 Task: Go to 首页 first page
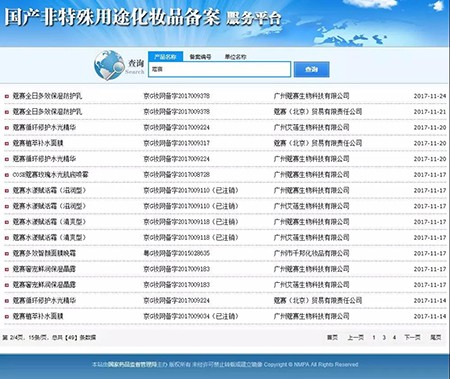332,337
